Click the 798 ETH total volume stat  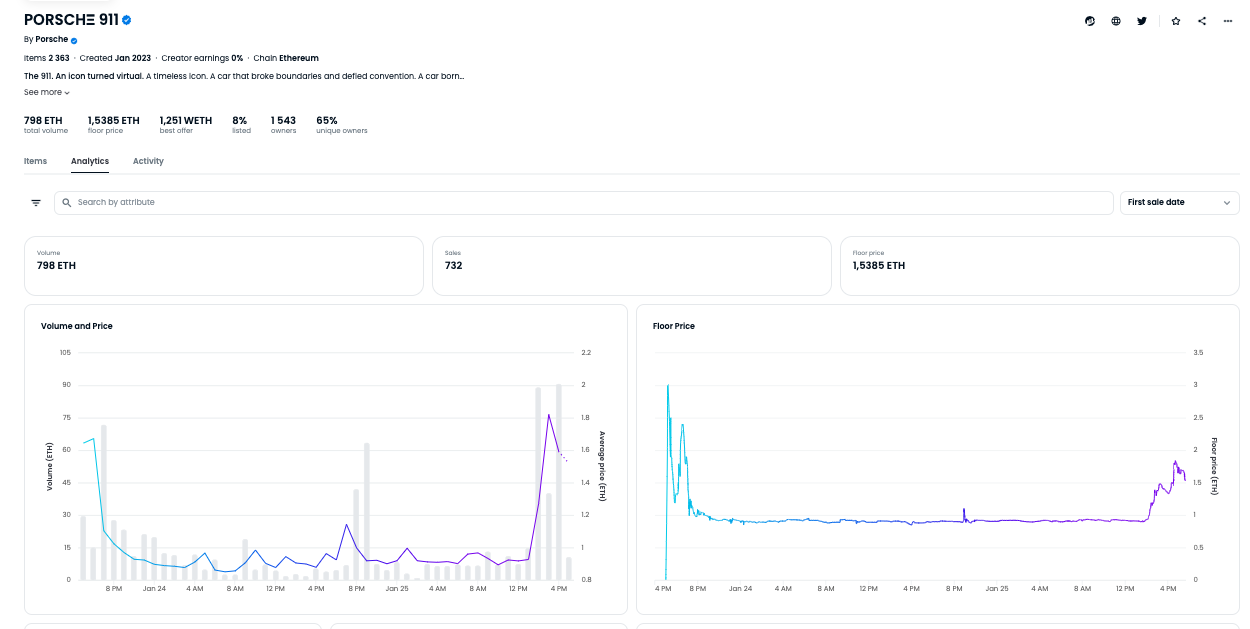[x=46, y=125]
